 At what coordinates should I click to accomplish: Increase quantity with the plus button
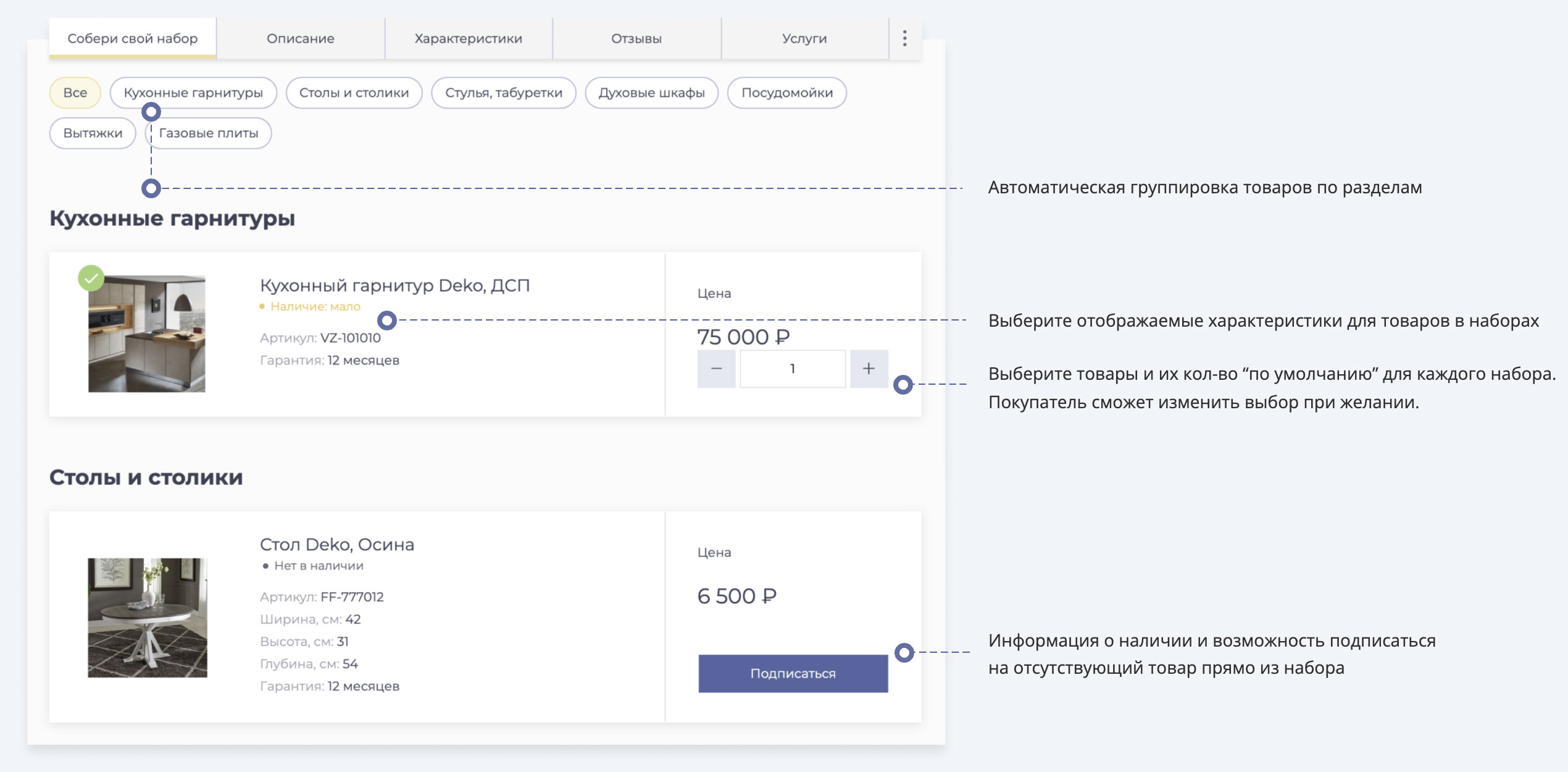[869, 369]
